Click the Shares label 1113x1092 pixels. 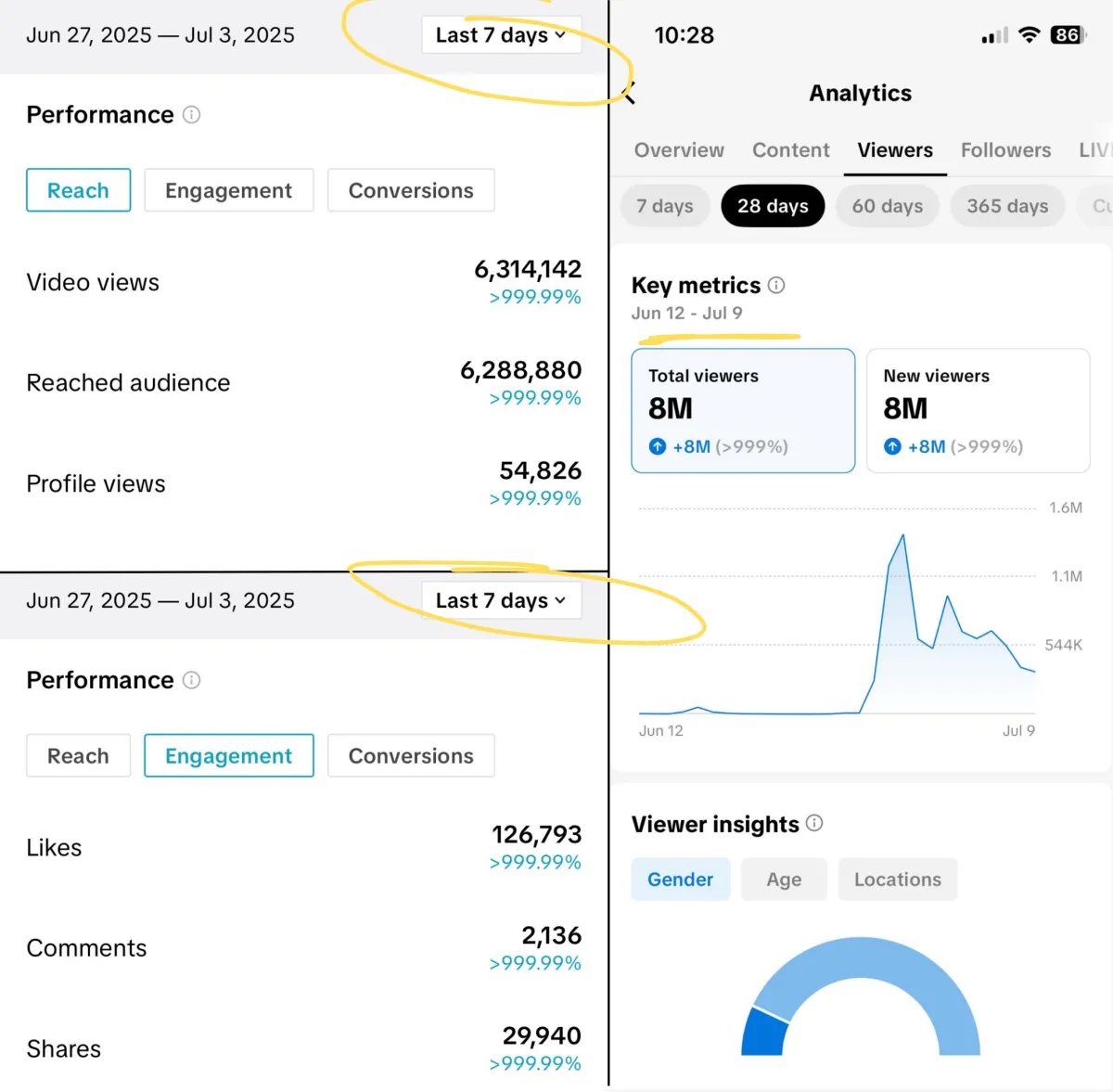(x=64, y=1048)
